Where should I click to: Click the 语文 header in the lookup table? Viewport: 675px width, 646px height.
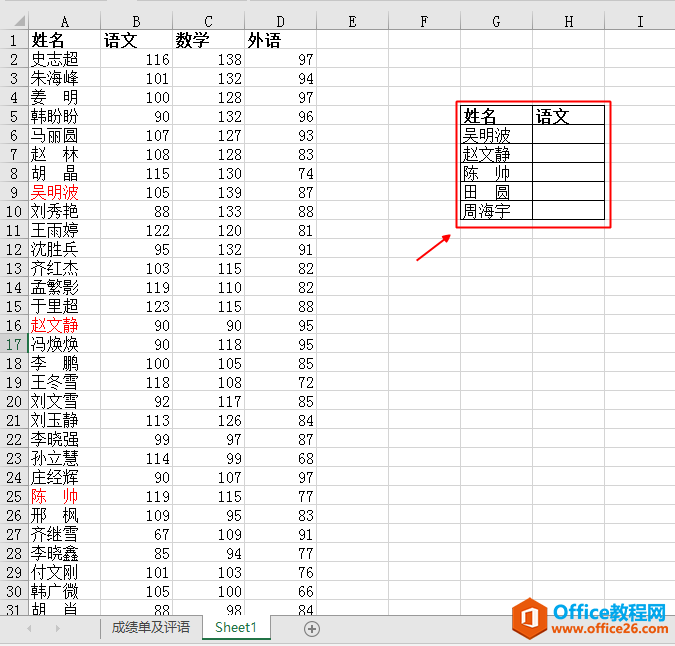568,116
